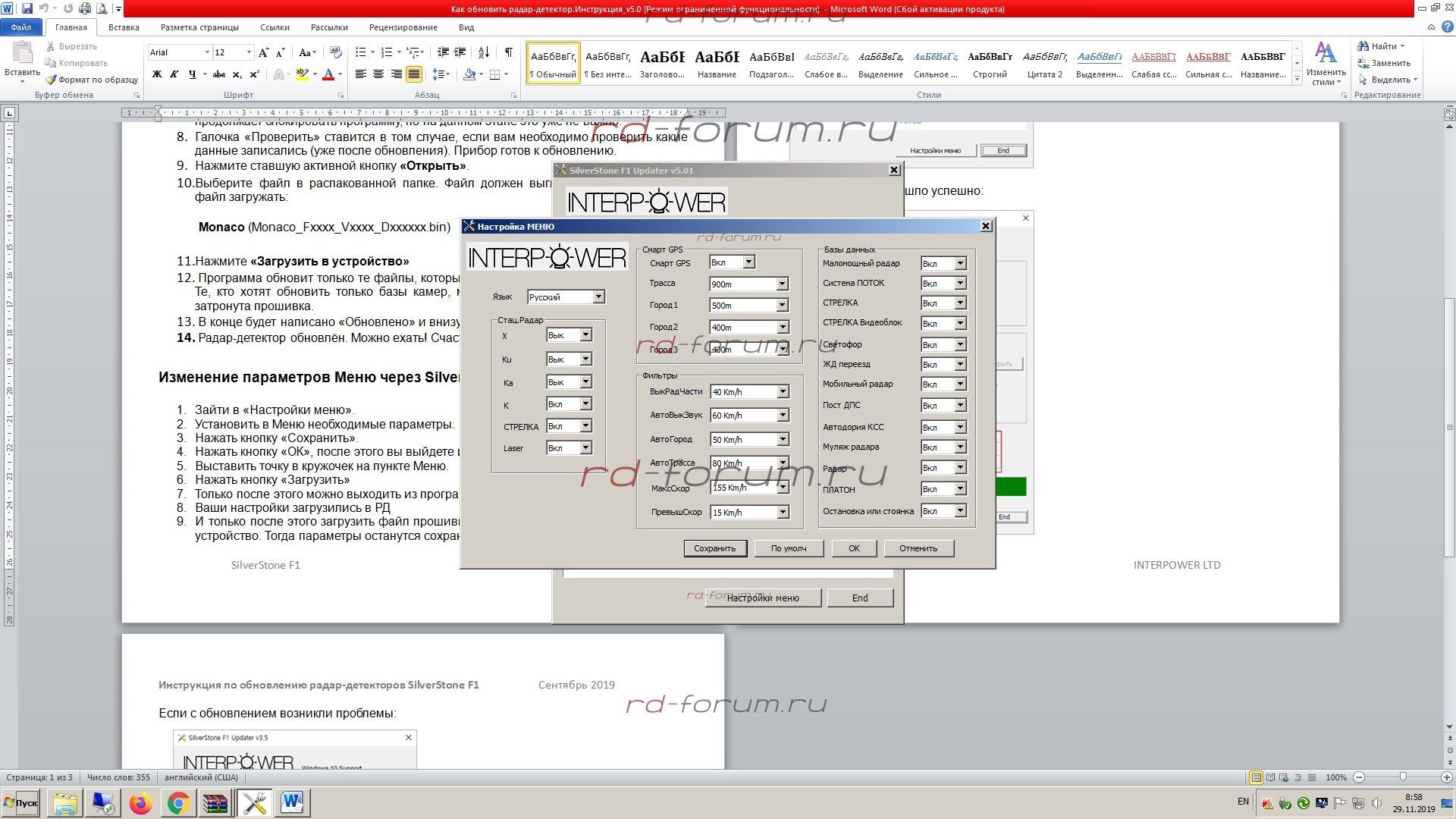Click the Отменить button

pos(918,548)
